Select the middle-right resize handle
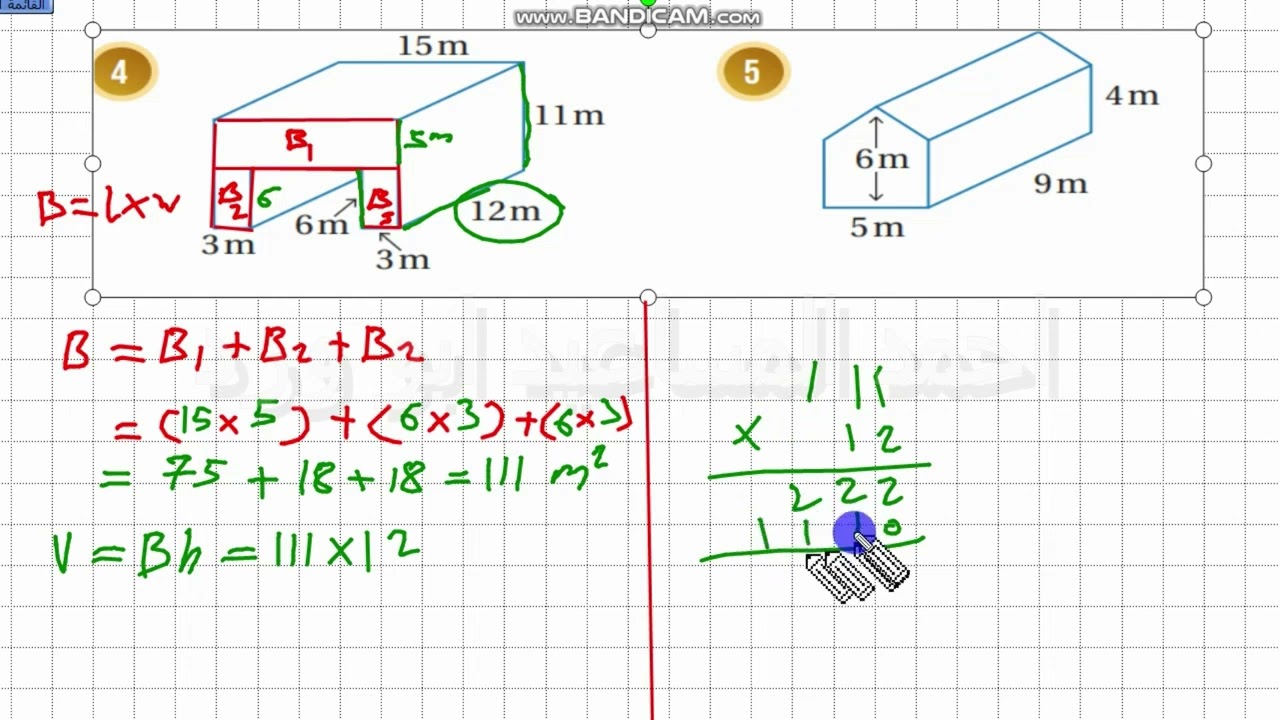The image size is (1280, 720). (1203, 163)
